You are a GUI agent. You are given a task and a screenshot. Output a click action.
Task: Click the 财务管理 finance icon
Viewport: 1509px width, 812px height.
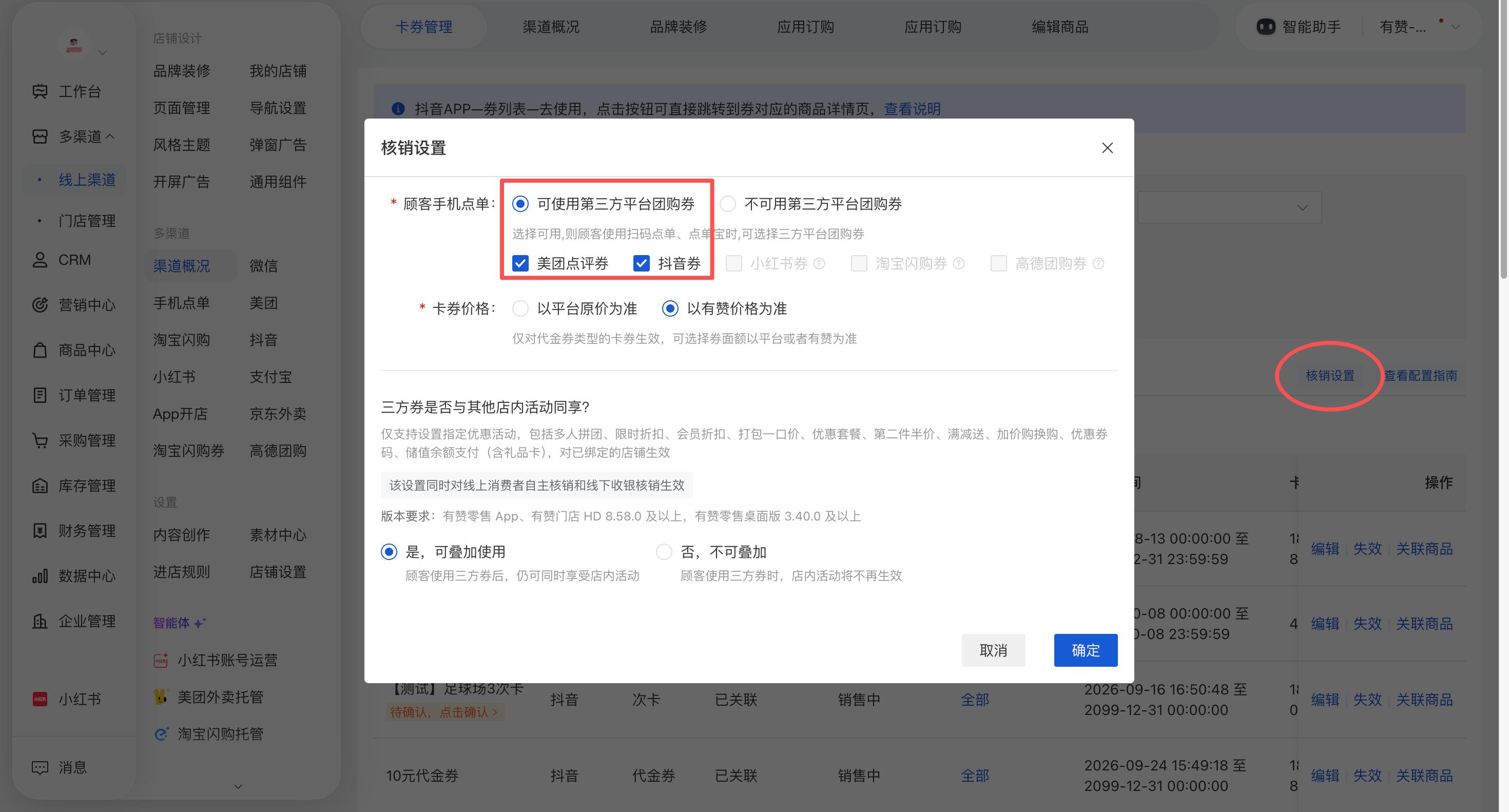pyautogui.click(x=40, y=530)
